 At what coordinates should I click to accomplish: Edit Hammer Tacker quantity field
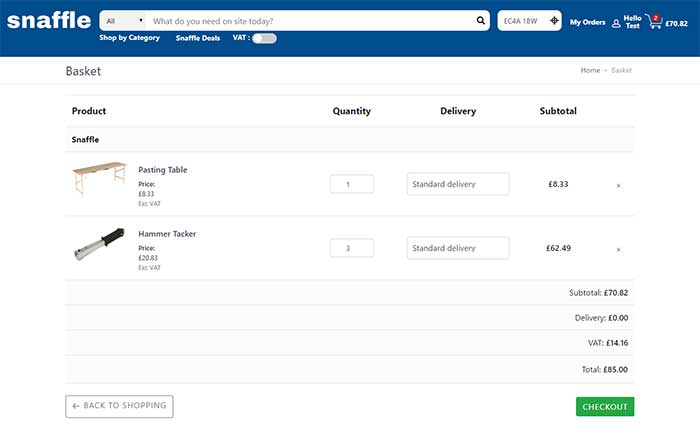[x=352, y=248]
